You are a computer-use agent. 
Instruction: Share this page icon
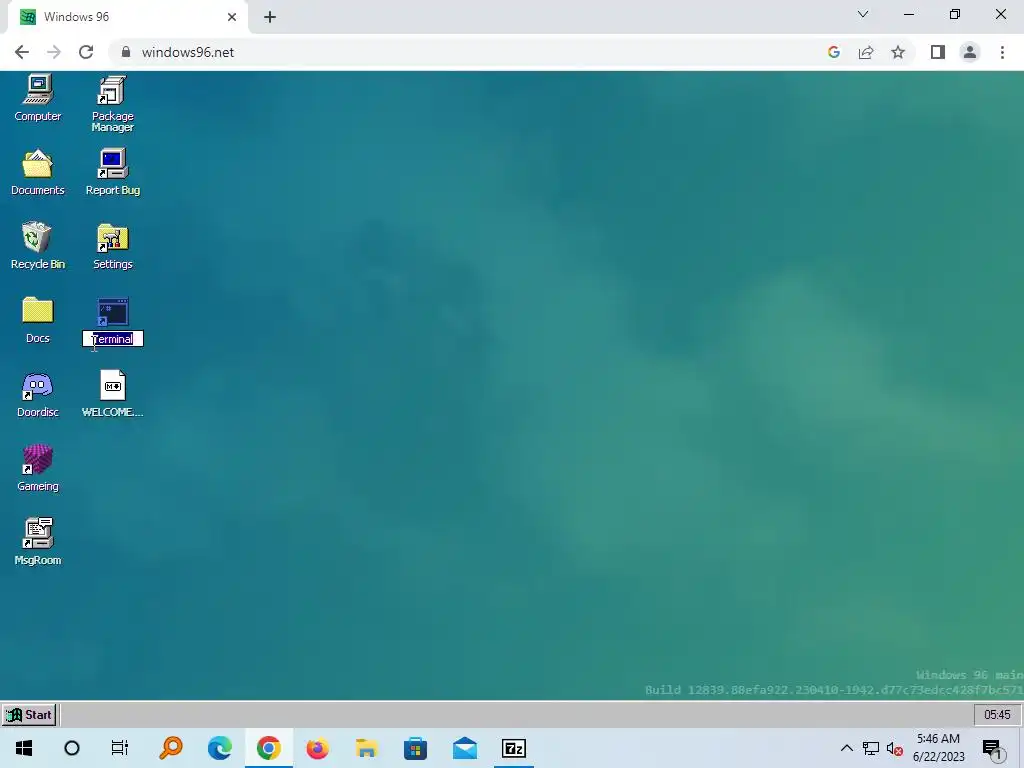click(866, 52)
